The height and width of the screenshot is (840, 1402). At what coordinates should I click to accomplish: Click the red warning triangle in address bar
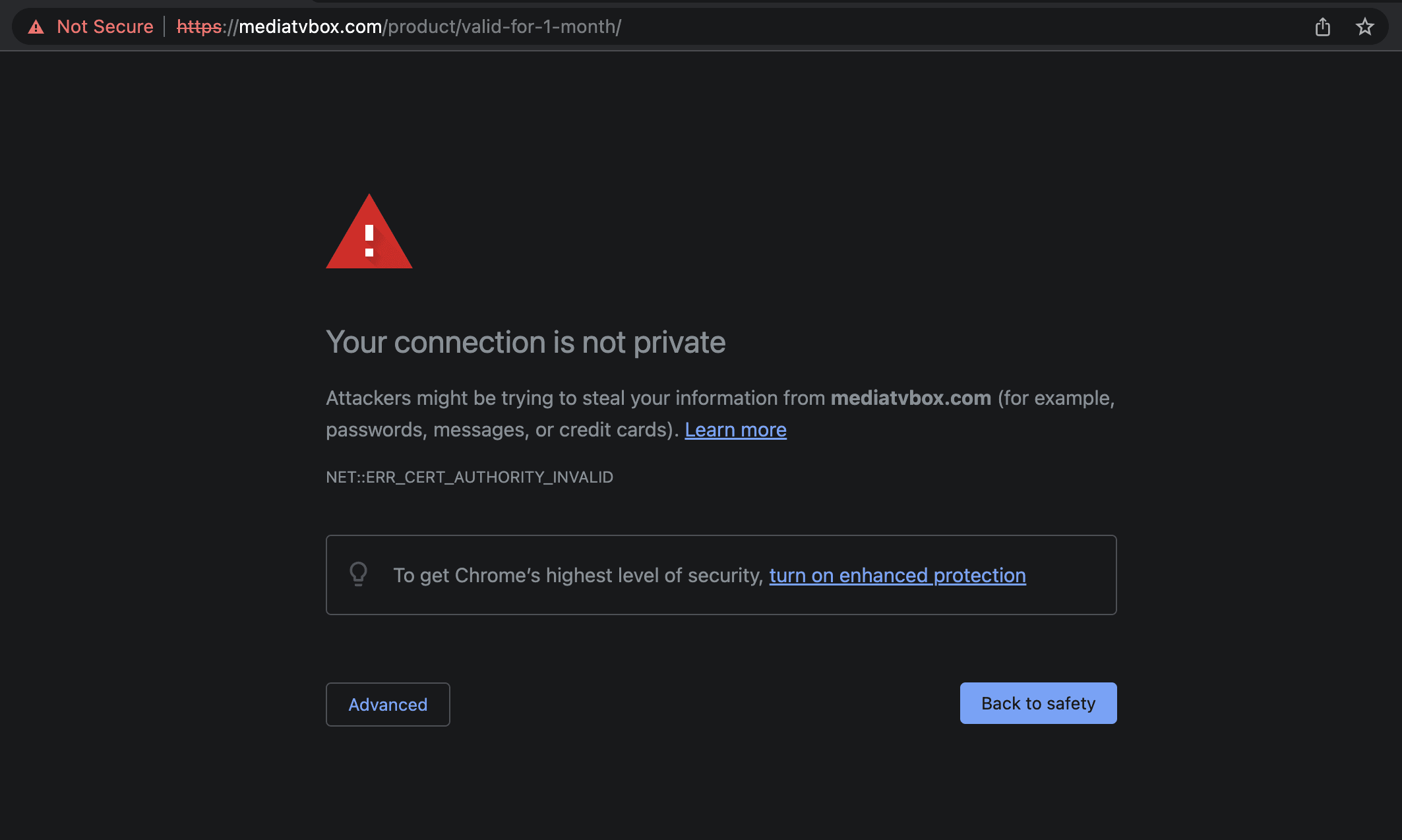[36, 27]
